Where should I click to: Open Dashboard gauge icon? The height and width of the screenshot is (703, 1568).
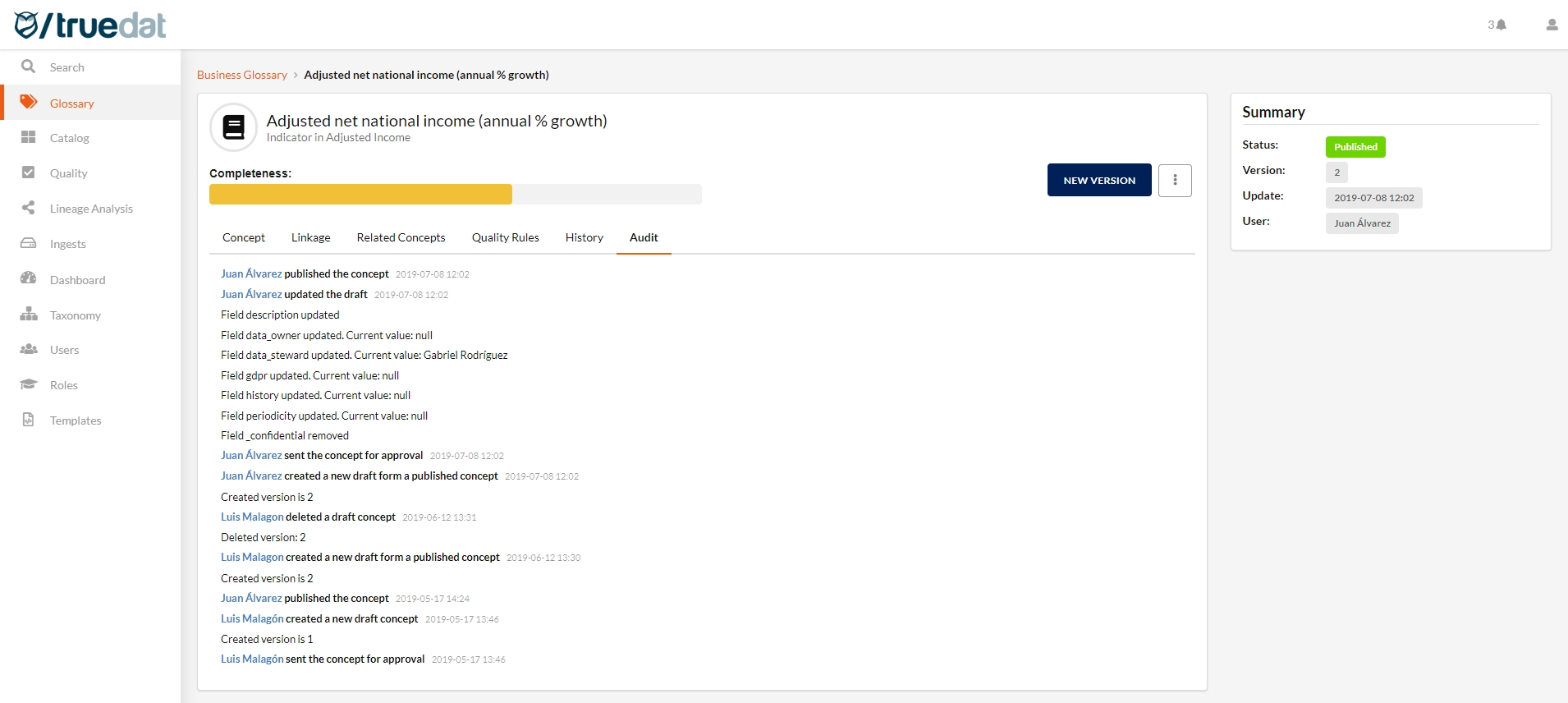pyautogui.click(x=29, y=278)
